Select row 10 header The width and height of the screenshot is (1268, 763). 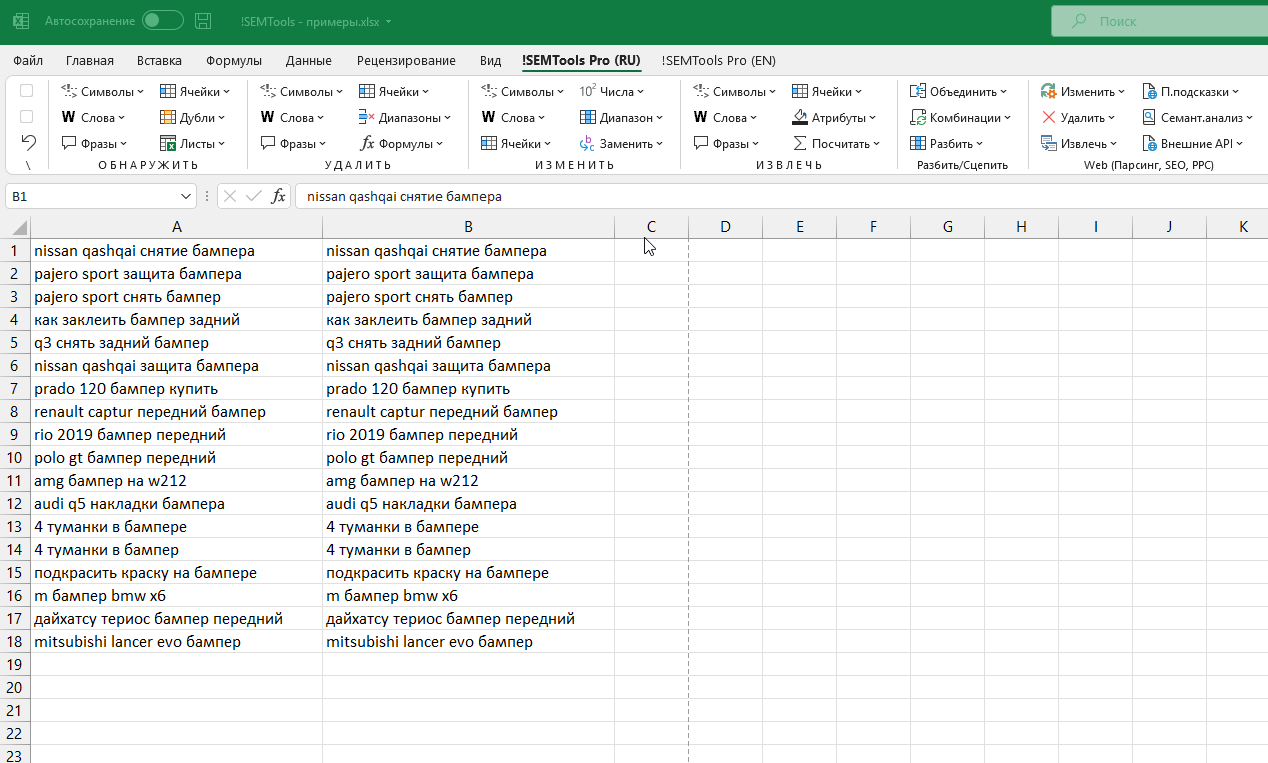click(15, 458)
